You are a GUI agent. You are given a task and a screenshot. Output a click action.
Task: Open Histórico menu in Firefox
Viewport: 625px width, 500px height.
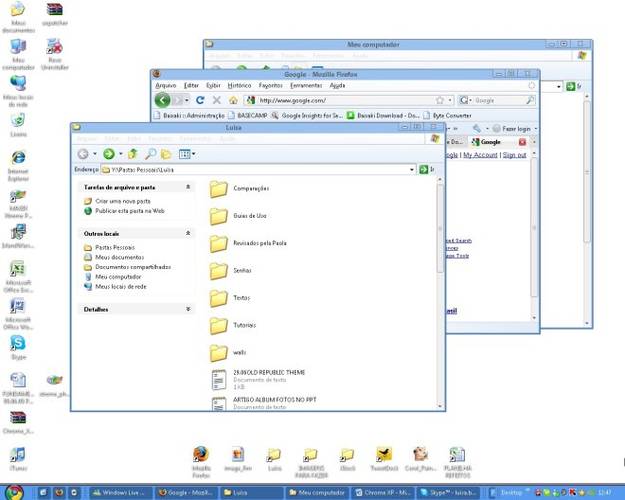[239, 85]
